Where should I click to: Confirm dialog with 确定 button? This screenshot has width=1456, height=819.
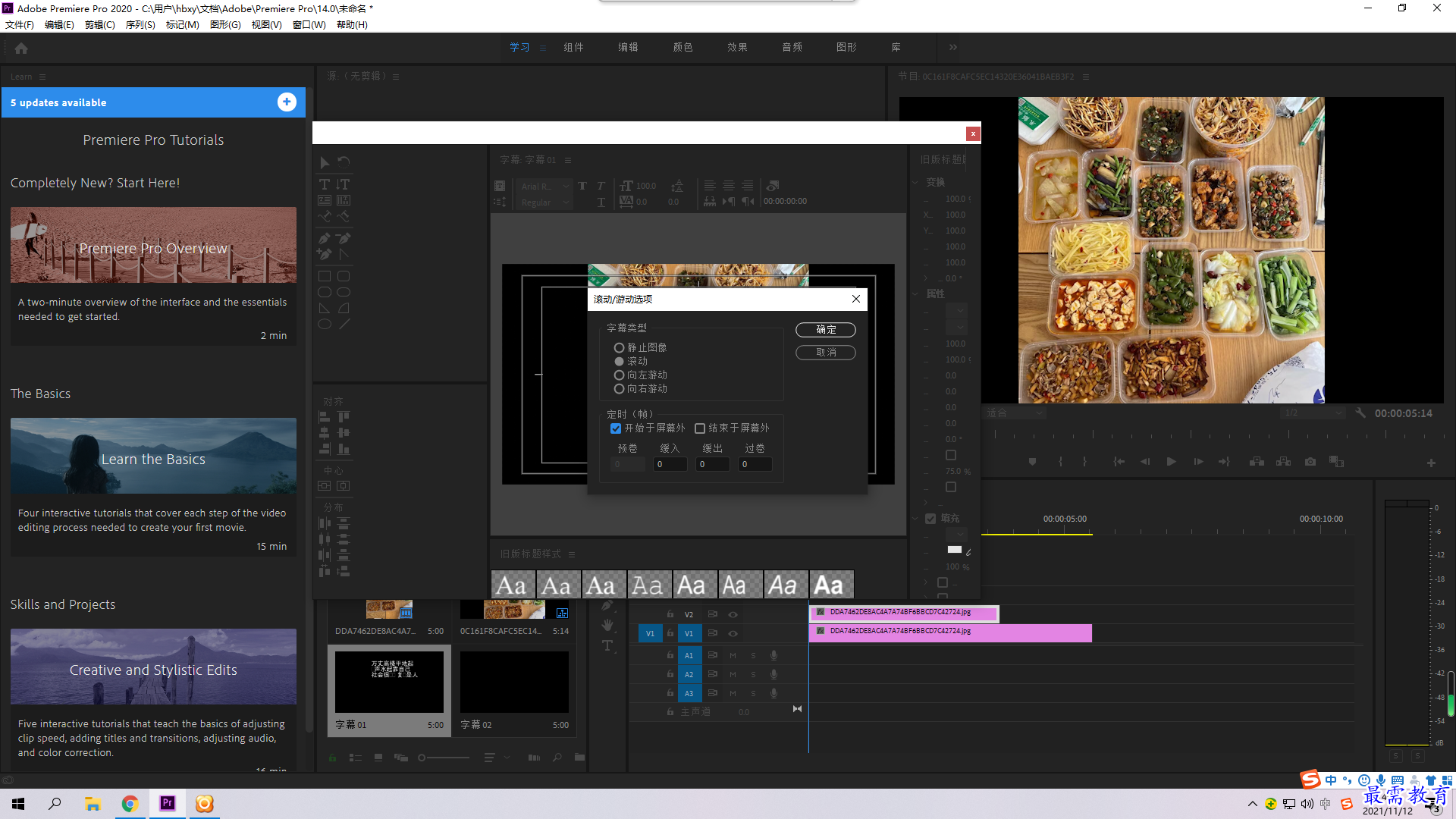[826, 330]
